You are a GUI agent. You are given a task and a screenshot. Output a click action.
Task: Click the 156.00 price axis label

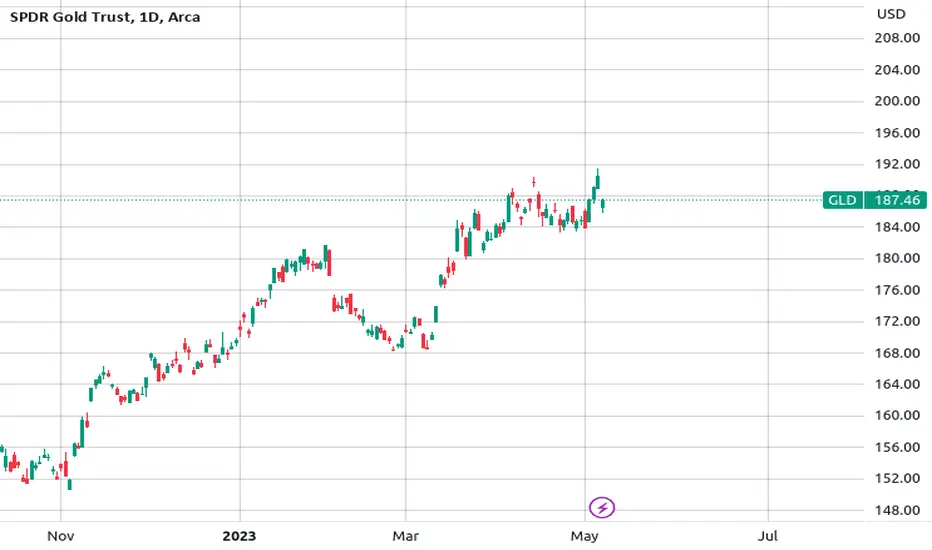click(x=897, y=447)
